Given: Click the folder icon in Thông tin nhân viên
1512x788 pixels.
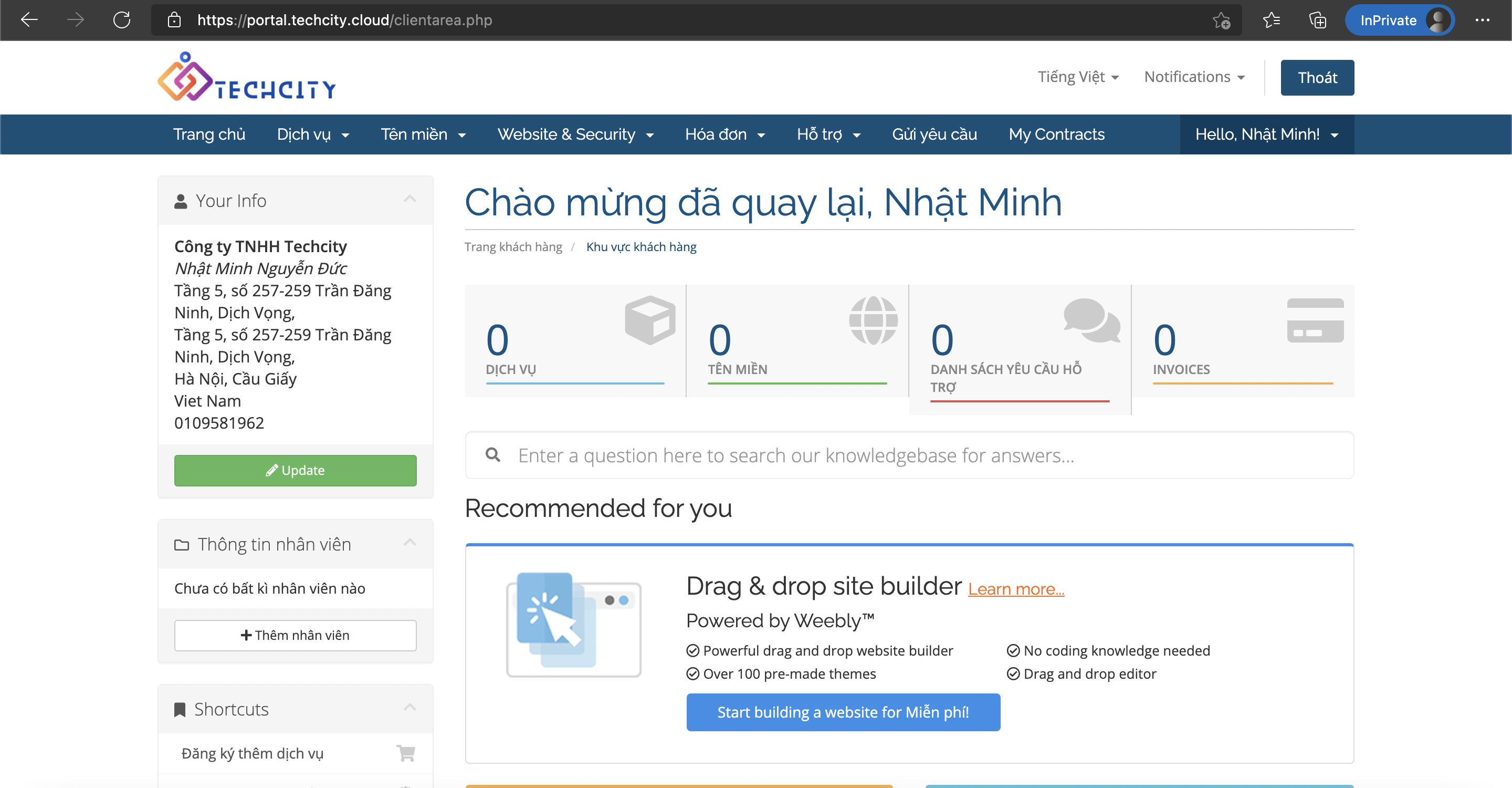Looking at the screenshot, I should click(181, 545).
